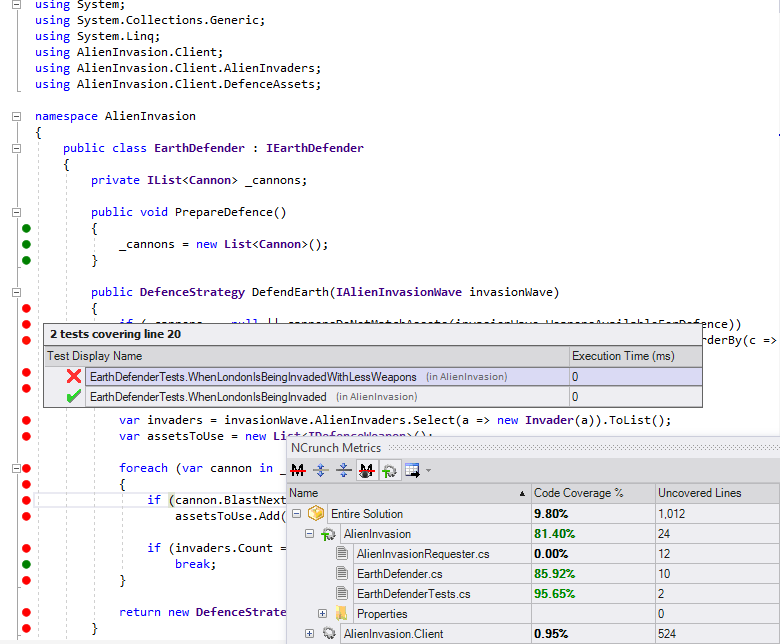780x644 pixels.
Task: Sort metrics by Code Coverage % column
Action: [x=593, y=493]
